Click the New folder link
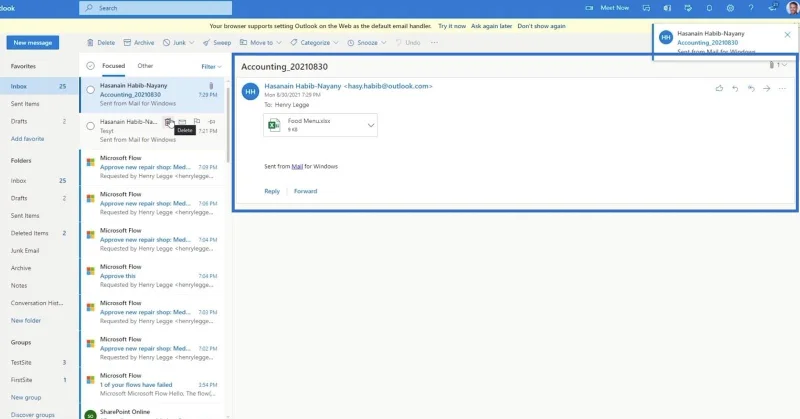Viewport: 800px width, 419px height. pos(26,321)
